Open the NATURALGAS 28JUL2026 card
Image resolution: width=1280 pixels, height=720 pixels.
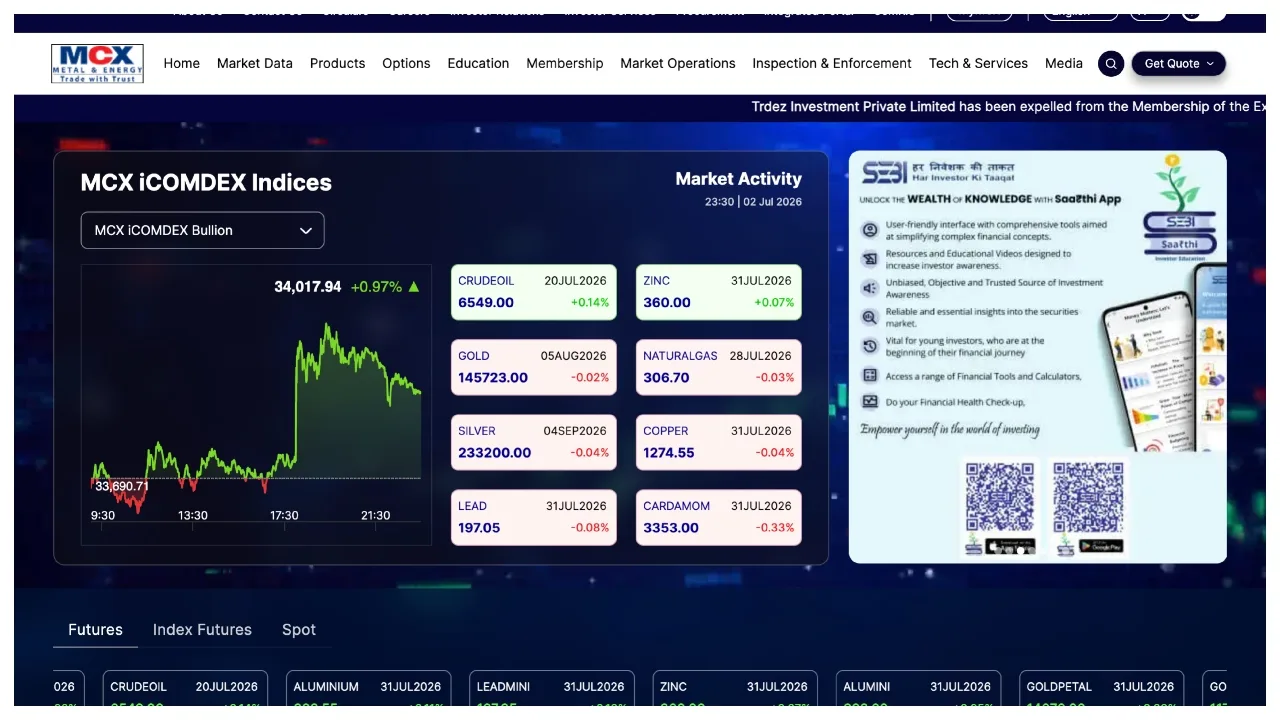(719, 367)
